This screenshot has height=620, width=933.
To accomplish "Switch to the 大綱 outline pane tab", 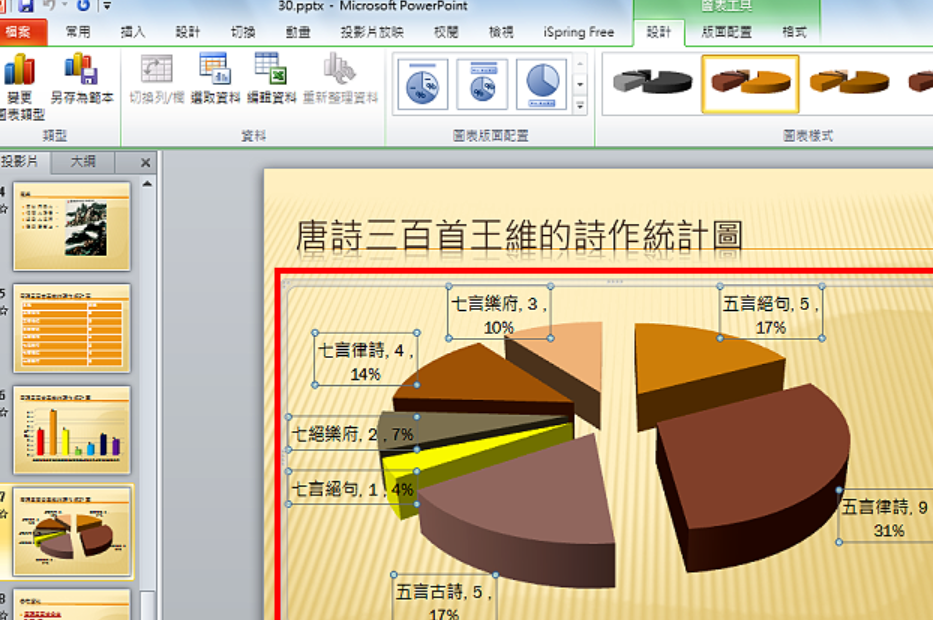I will coord(83,161).
